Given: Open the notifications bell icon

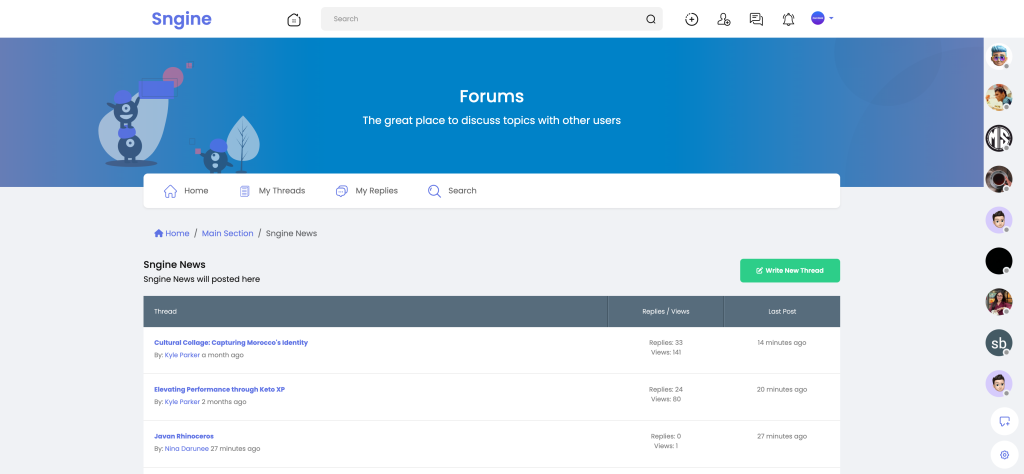Looking at the screenshot, I should coord(788,20).
